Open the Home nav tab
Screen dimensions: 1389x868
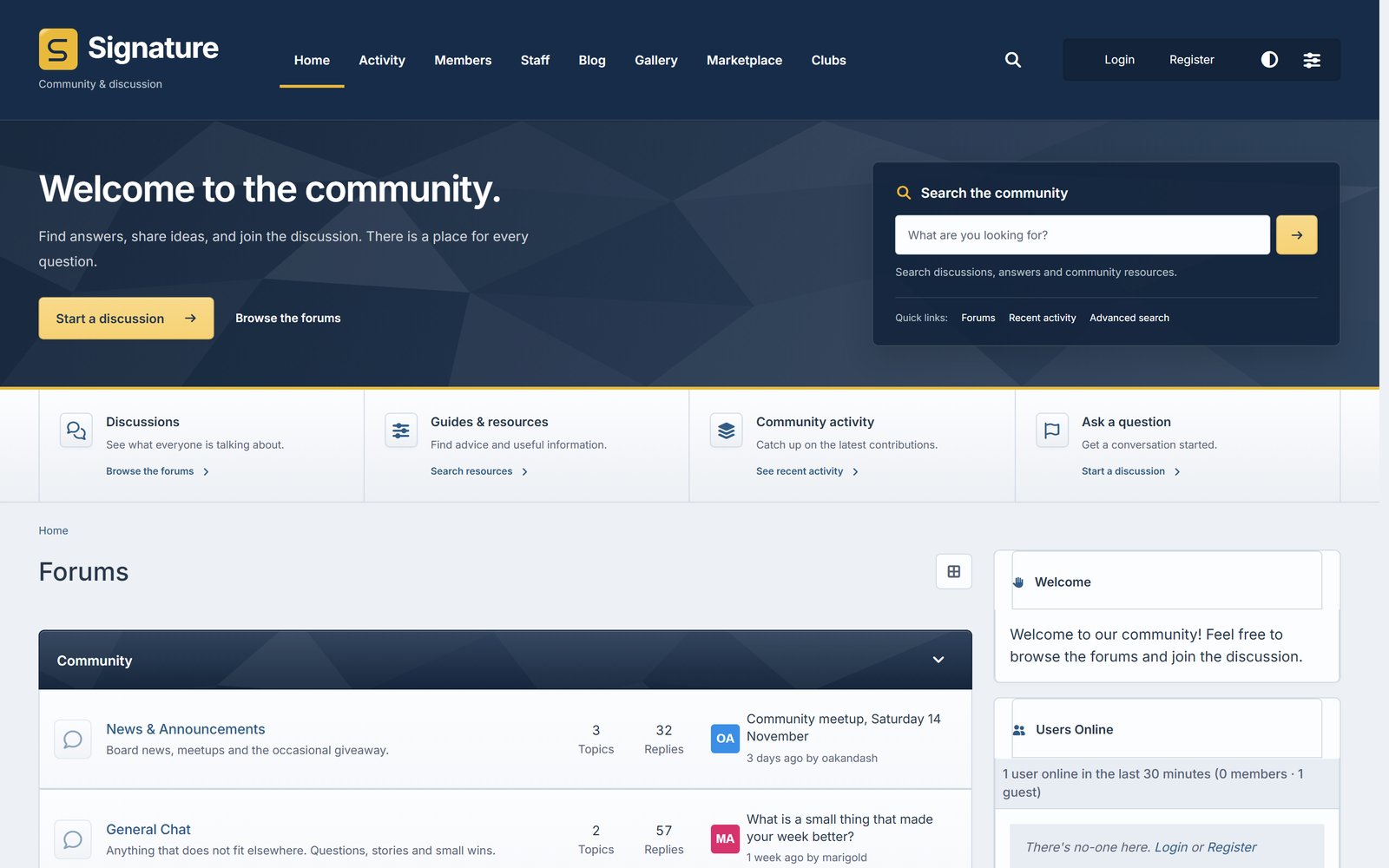tap(312, 60)
